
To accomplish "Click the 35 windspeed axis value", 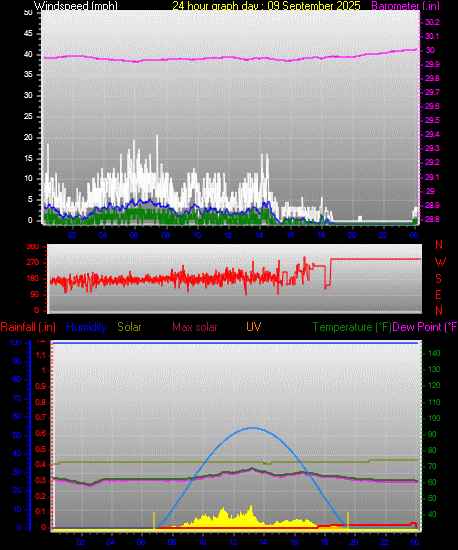I will tap(28, 74).
